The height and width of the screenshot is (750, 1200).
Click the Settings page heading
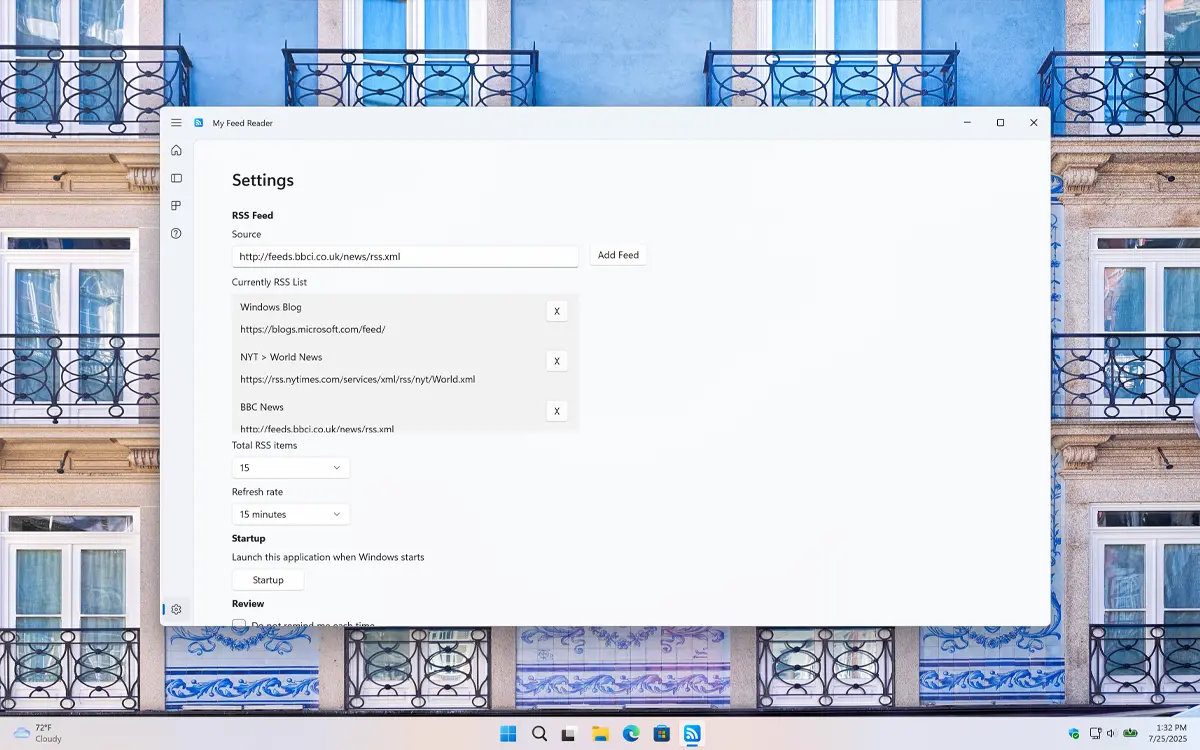coord(263,180)
